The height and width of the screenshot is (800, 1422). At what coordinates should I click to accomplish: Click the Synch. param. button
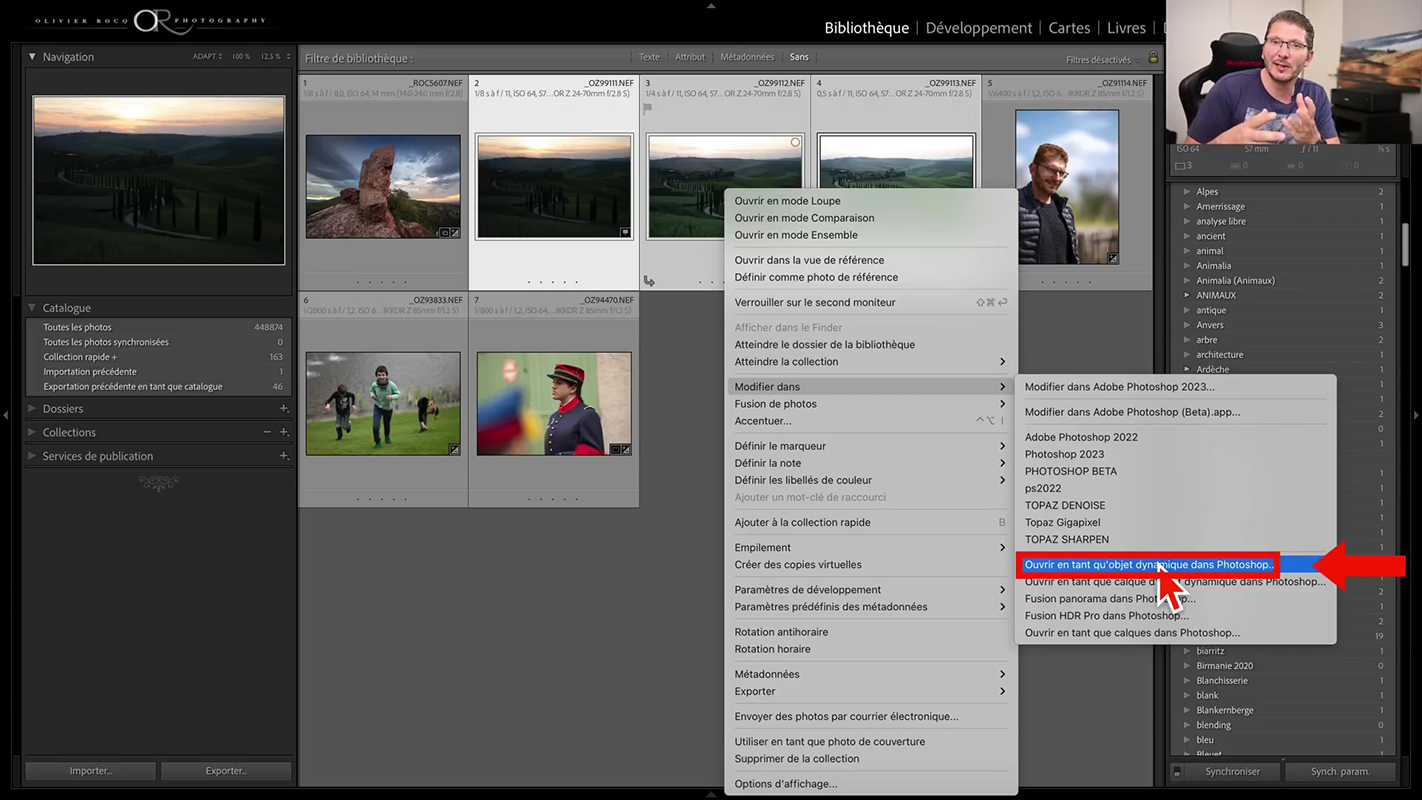tap(1340, 771)
